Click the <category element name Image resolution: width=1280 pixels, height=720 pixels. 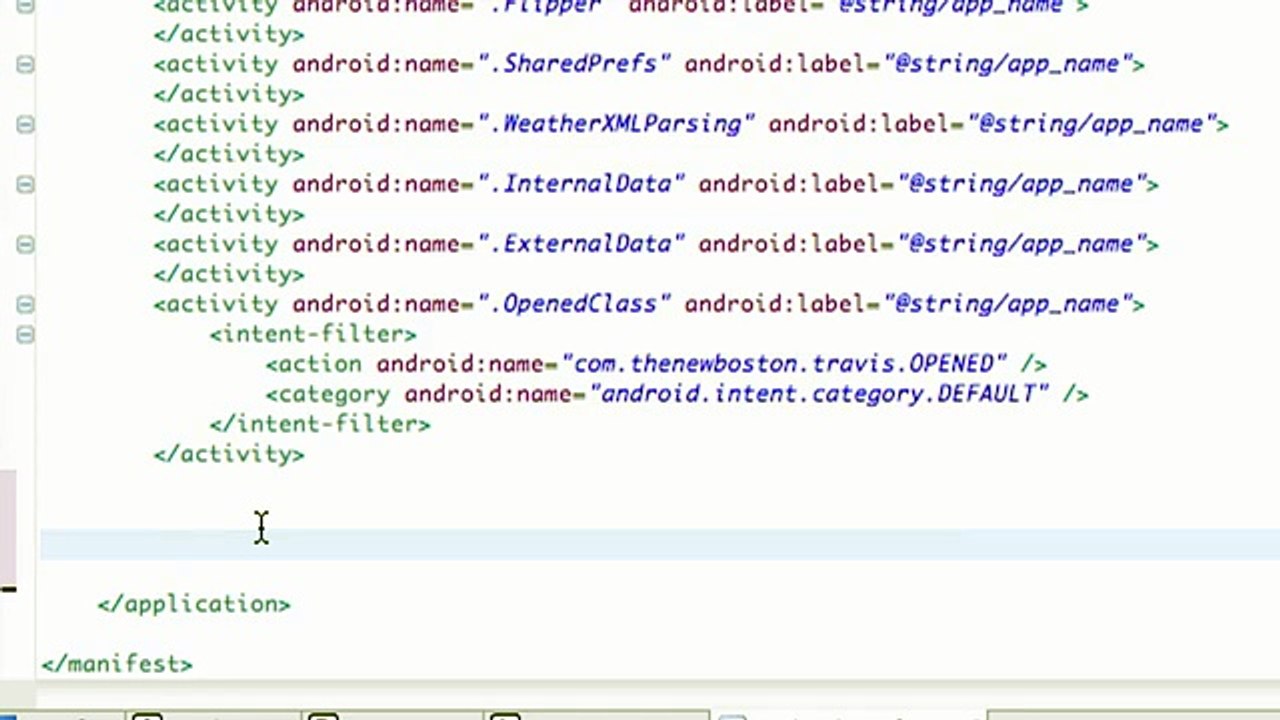pos(328,394)
